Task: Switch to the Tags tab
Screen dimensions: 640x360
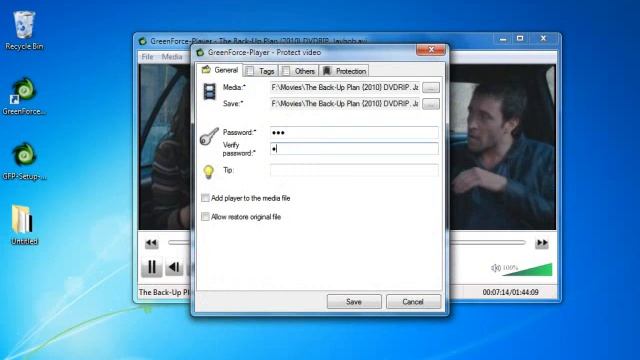Action: point(261,71)
